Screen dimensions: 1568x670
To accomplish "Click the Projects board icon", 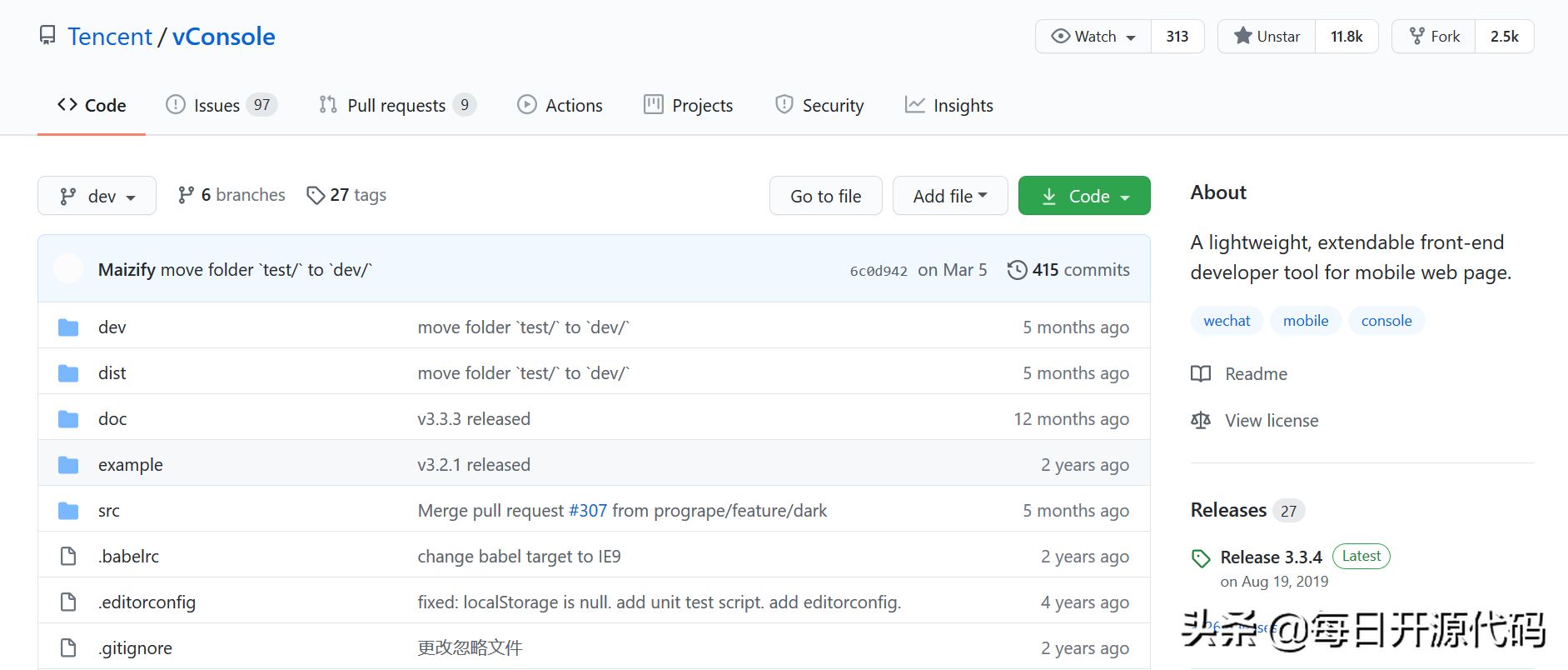I will click(654, 104).
